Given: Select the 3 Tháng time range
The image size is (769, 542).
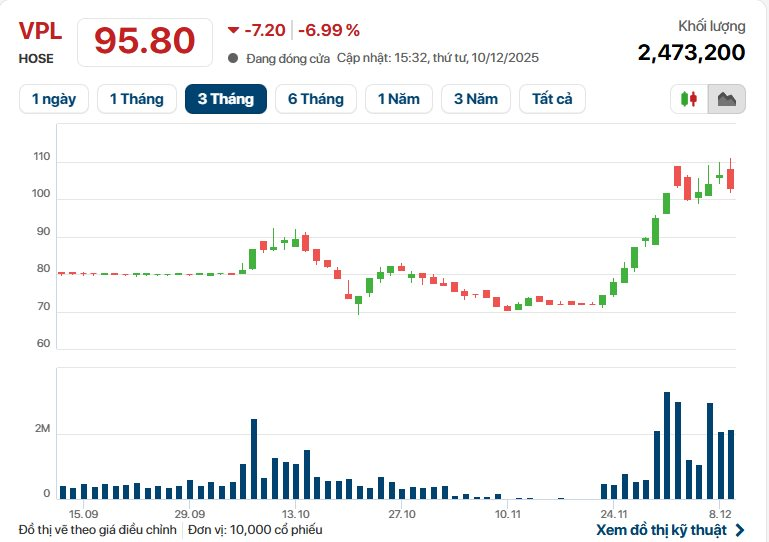Looking at the screenshot, I should 225,99.
